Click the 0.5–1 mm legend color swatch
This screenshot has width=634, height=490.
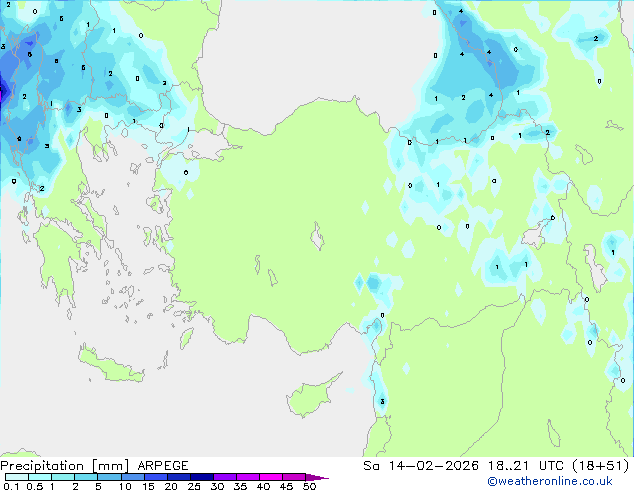click(40, 477)
